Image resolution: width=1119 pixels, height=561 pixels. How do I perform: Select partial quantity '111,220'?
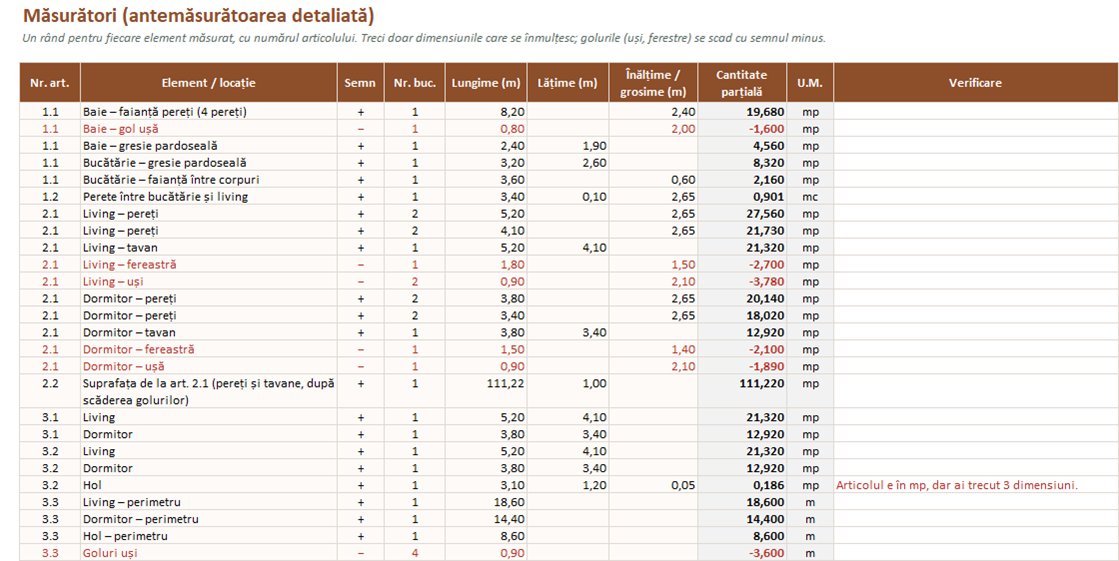[742, 392]
